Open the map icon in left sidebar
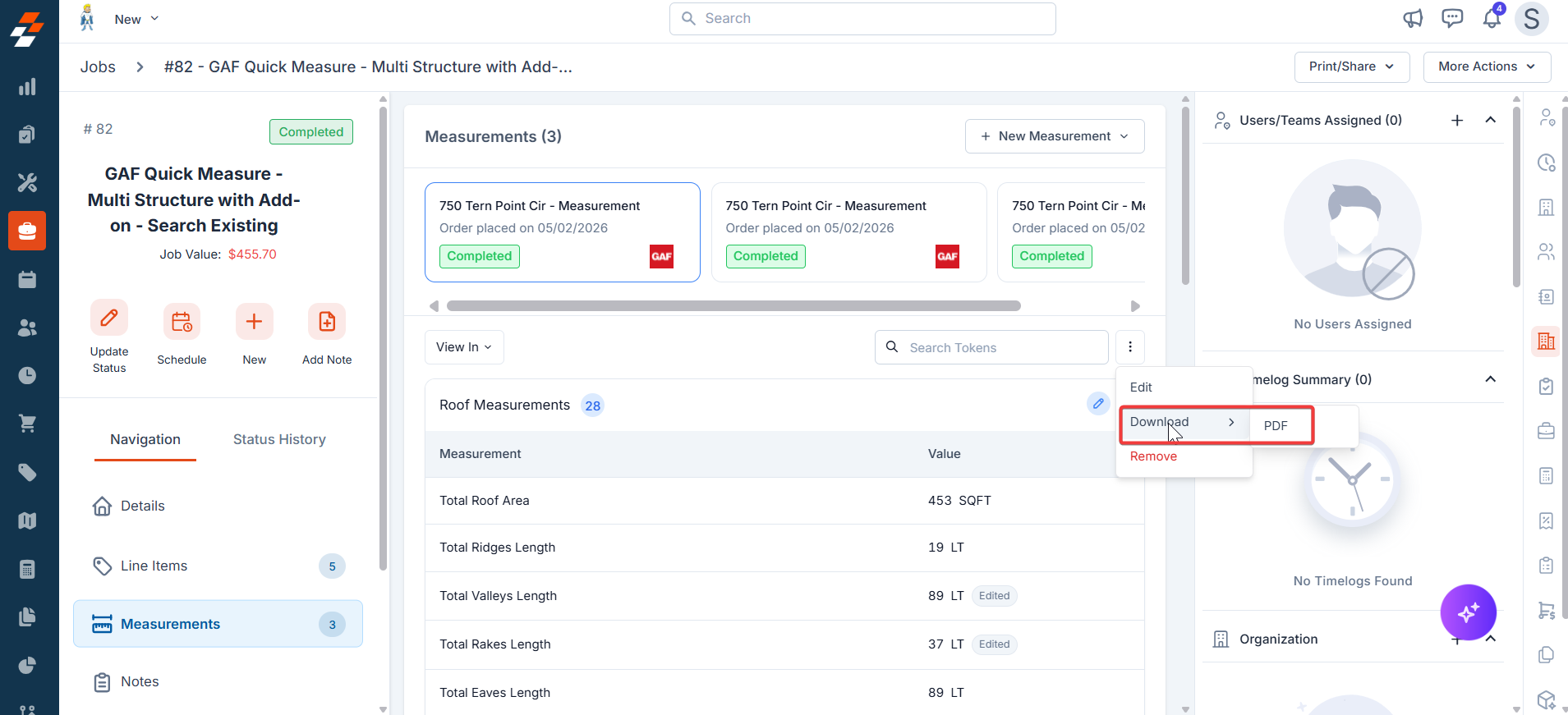This screenshot has width=1568, height=715. pyautogui.click(x=27, y=520)
